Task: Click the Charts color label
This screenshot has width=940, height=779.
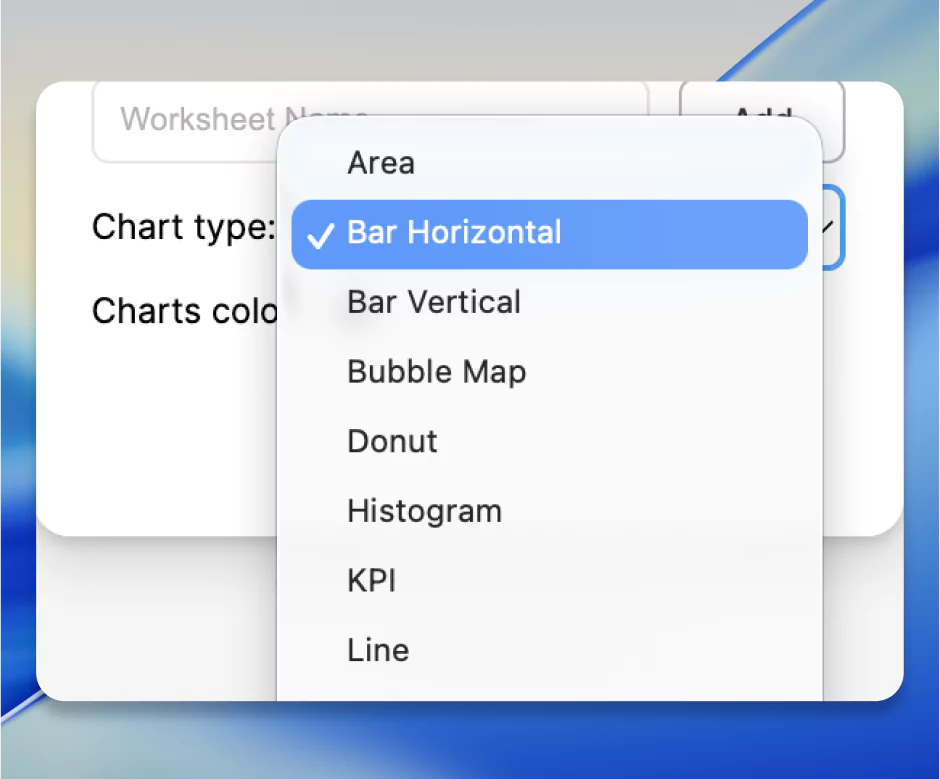Action: (185, 311)
